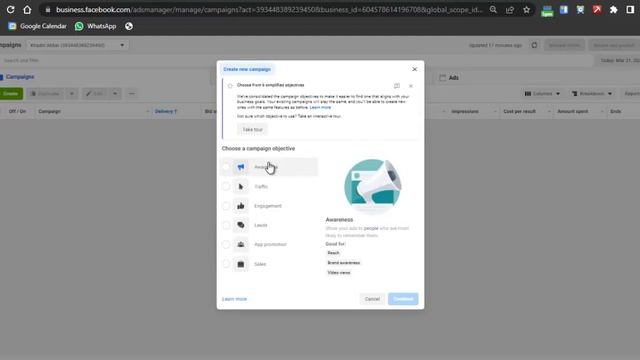Open the browser zoom magnifier icon

(x=493, y=9)
